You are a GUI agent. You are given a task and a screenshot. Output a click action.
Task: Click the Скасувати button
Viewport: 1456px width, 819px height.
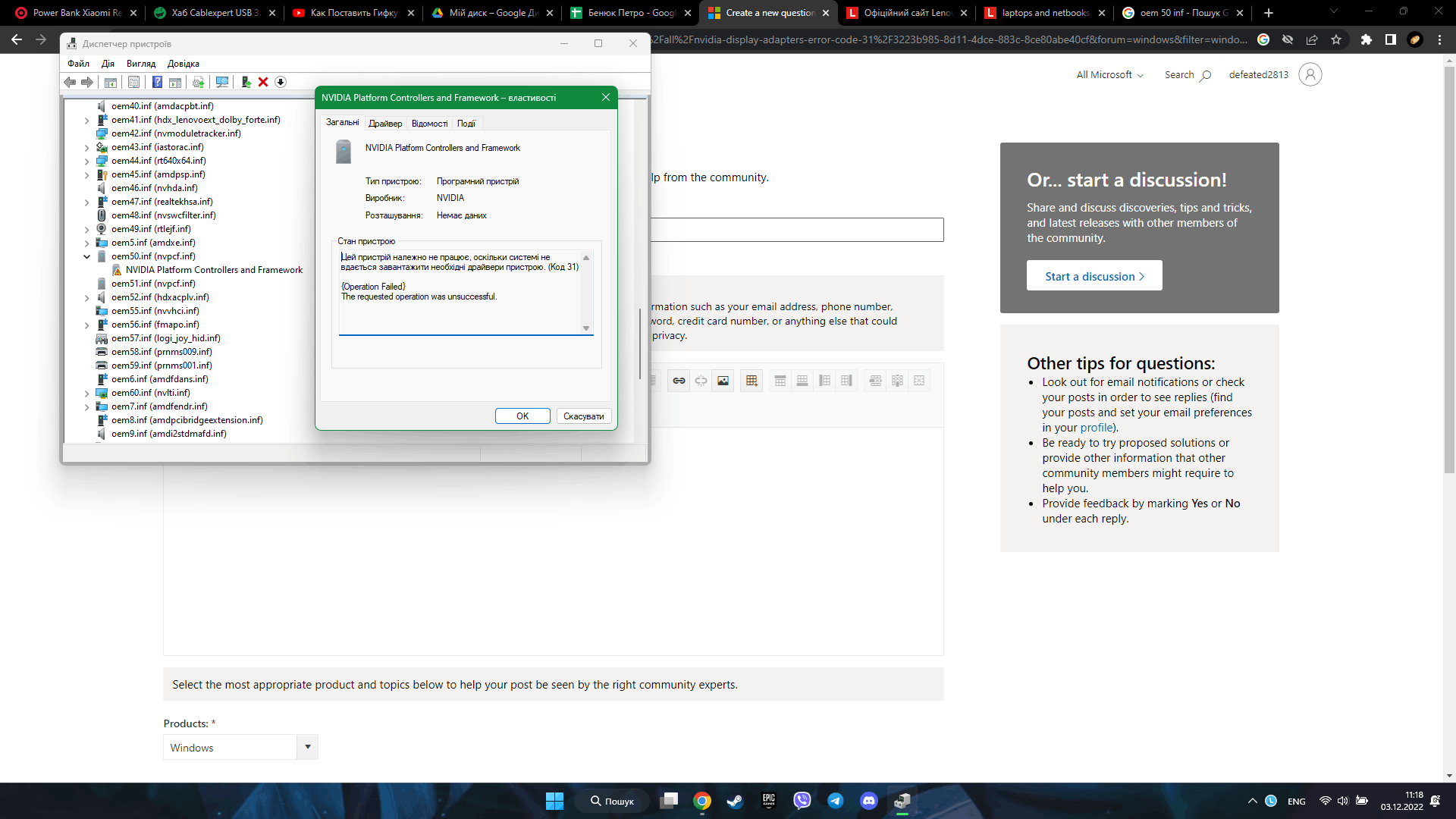coord(583,416)
